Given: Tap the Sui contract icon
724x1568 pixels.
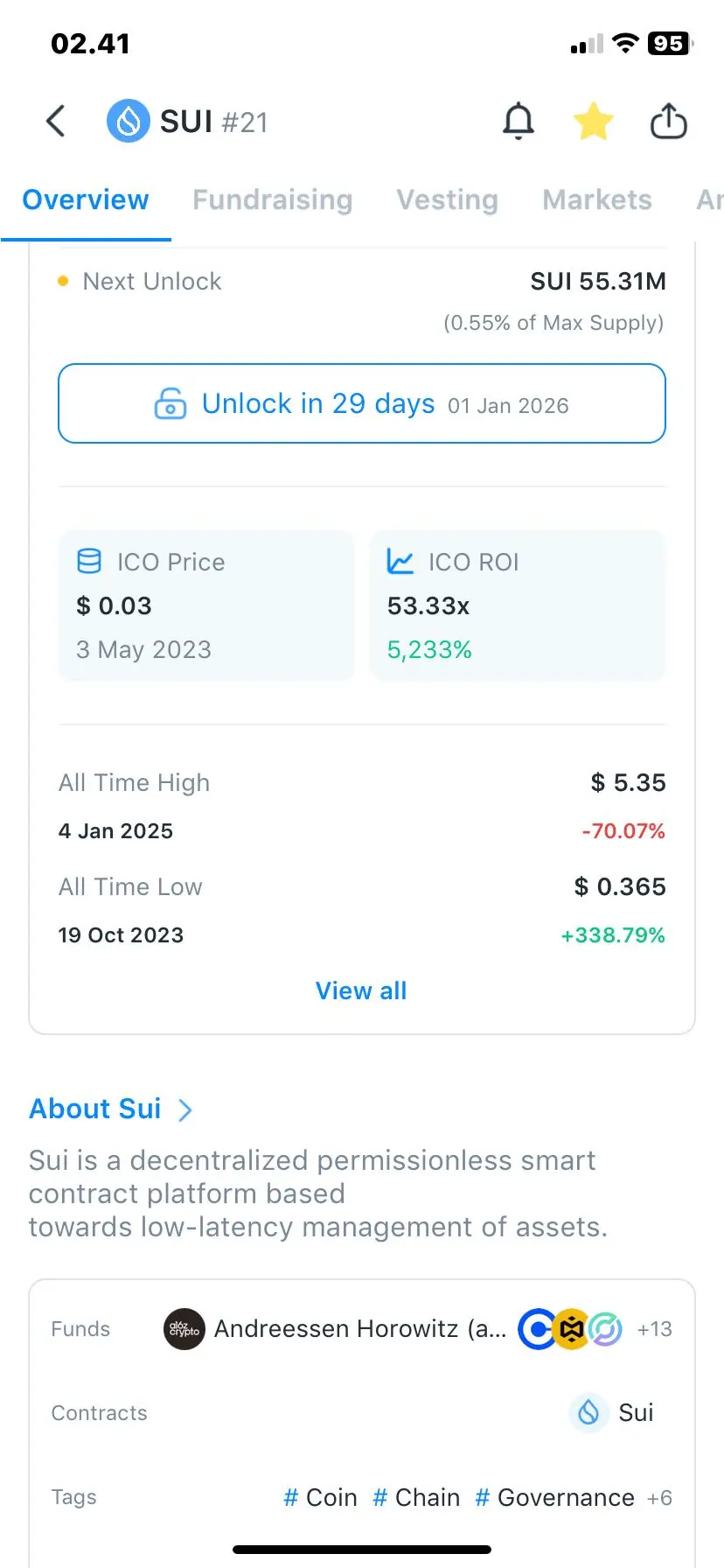Looking at the screenshot, I should point(589,1412).
